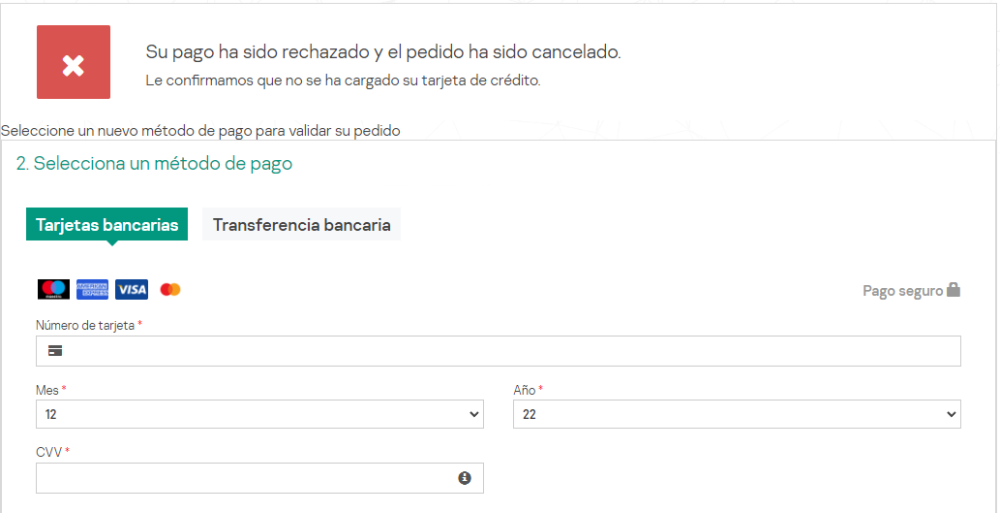Screen dimensions: 1000x513
Task: Click the Pago seguro text
Action: click(902, 291)
